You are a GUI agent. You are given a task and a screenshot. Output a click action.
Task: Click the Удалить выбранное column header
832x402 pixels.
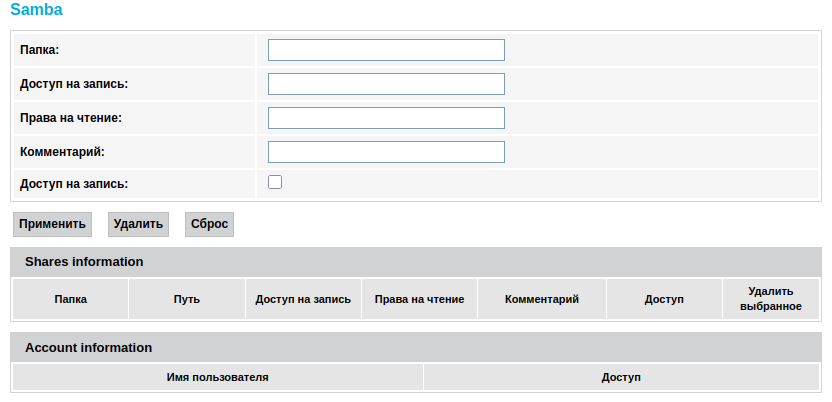[x=771, y=299]
